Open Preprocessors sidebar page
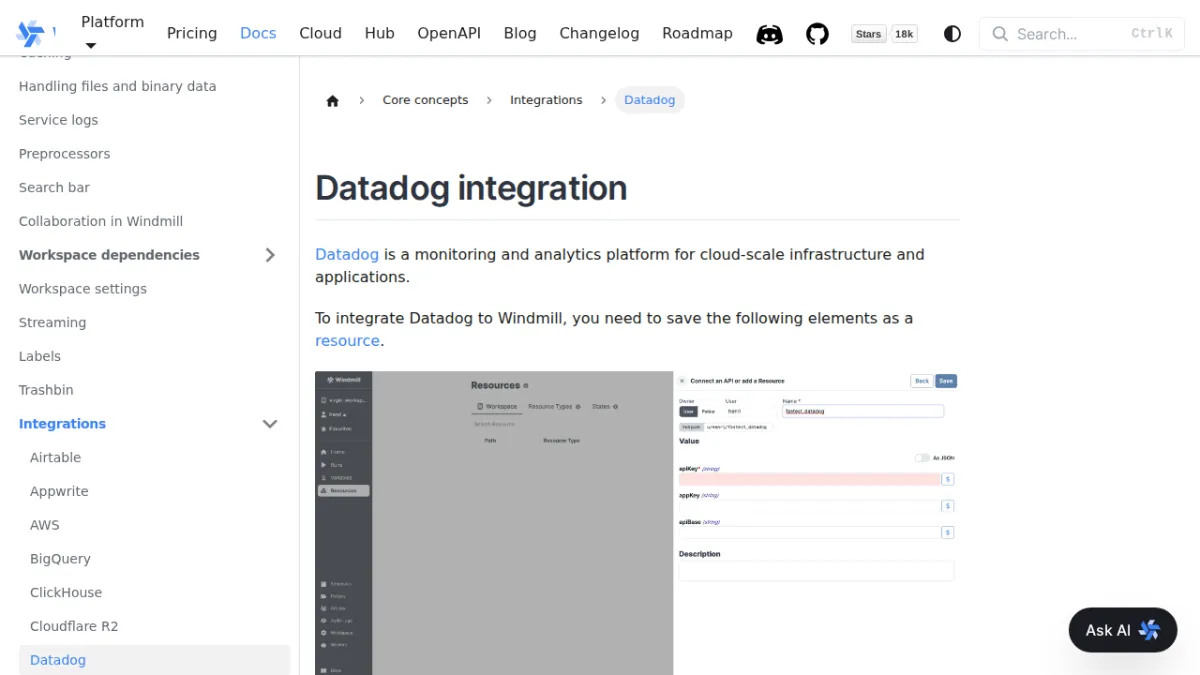 (64, 154)
